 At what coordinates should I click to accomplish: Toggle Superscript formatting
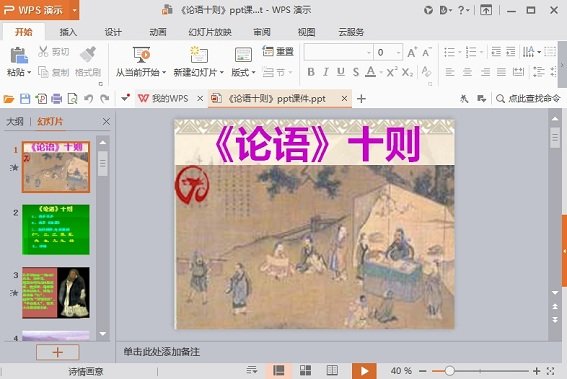pos(392,72)
